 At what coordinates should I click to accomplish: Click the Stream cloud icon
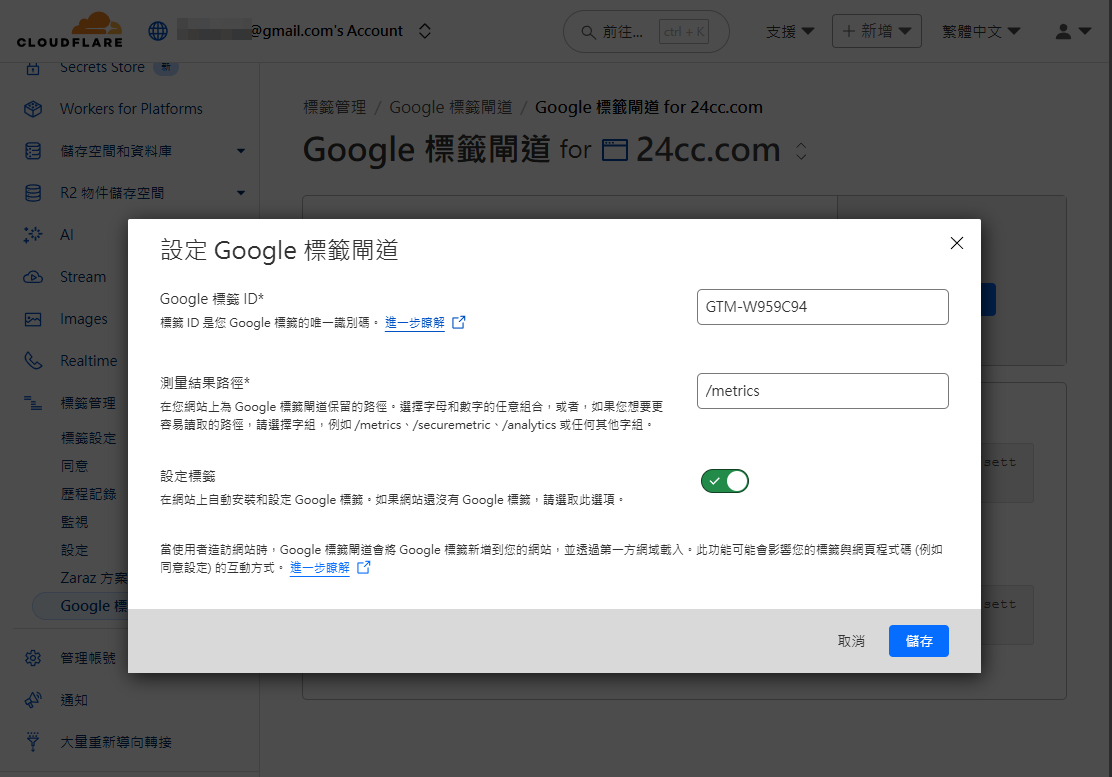pos(33,277)
